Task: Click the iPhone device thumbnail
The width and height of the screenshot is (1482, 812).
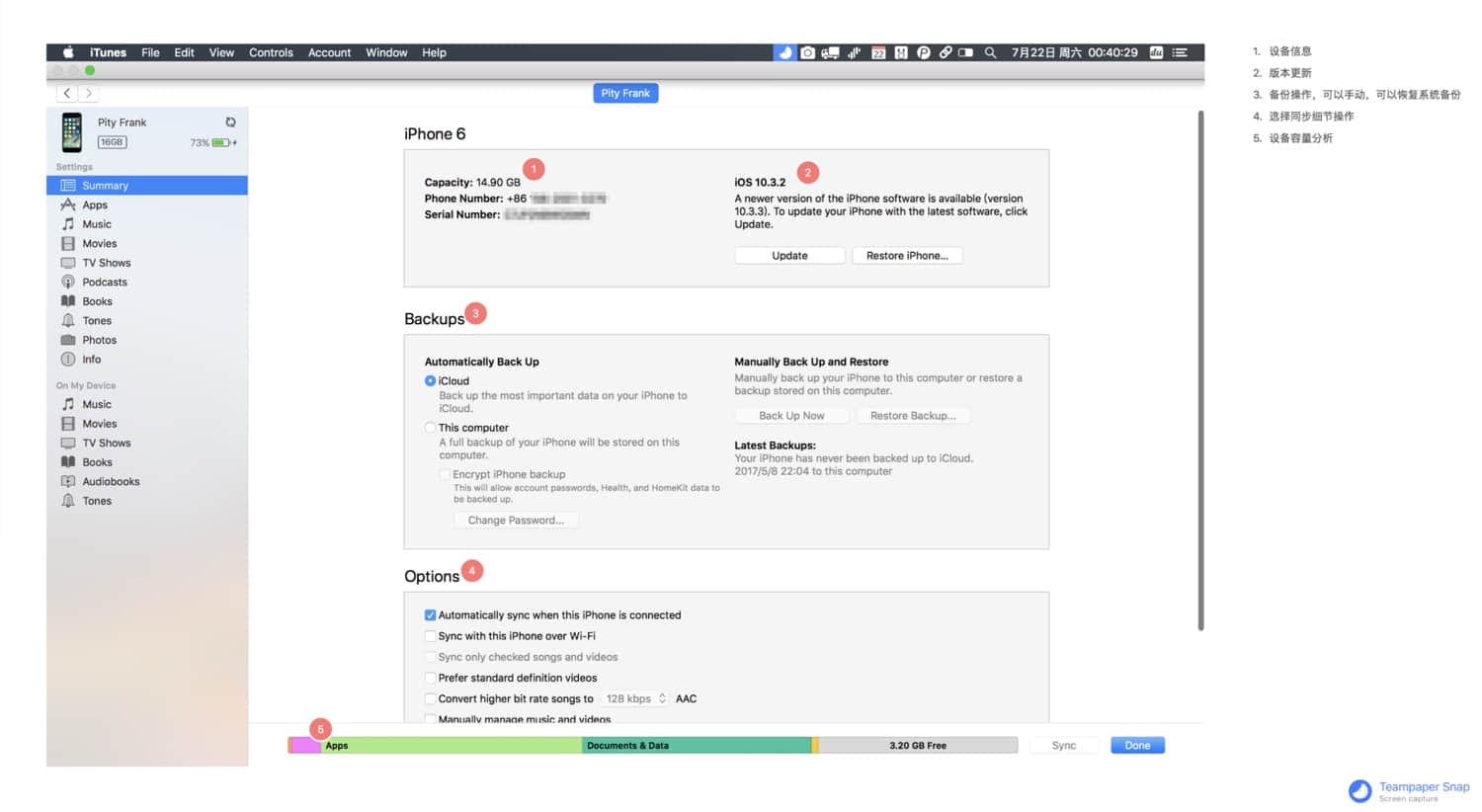Action: pyautogui.click(x=72, y=131)
